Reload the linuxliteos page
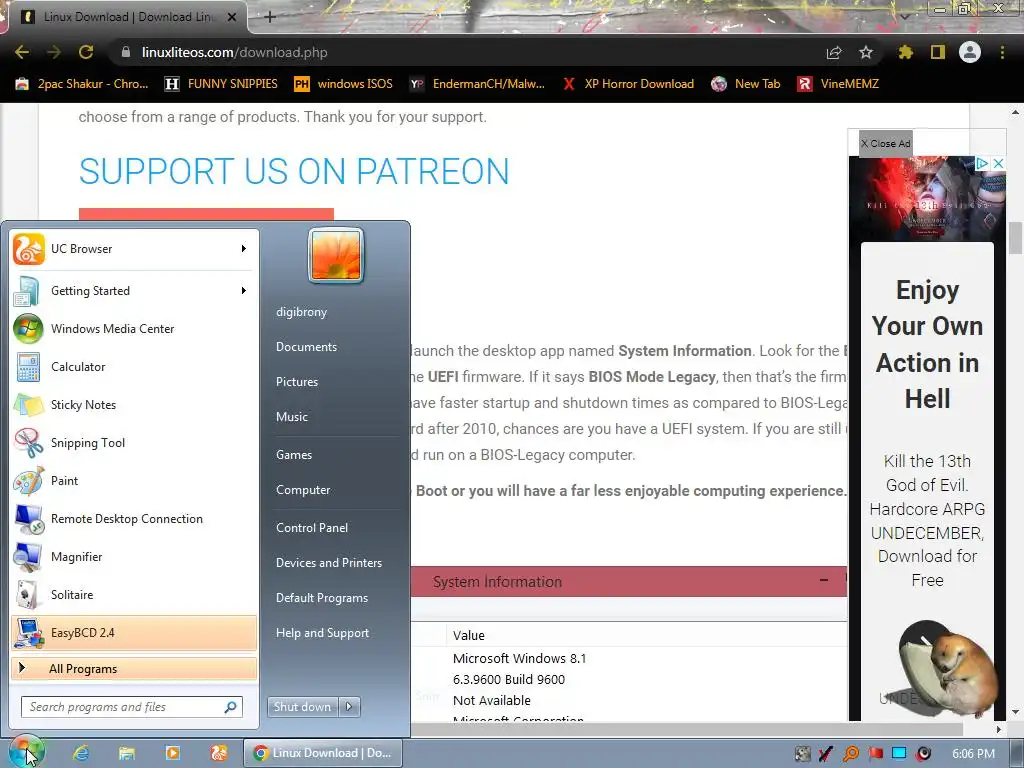1024x768 pixels. tap(86, 52)
